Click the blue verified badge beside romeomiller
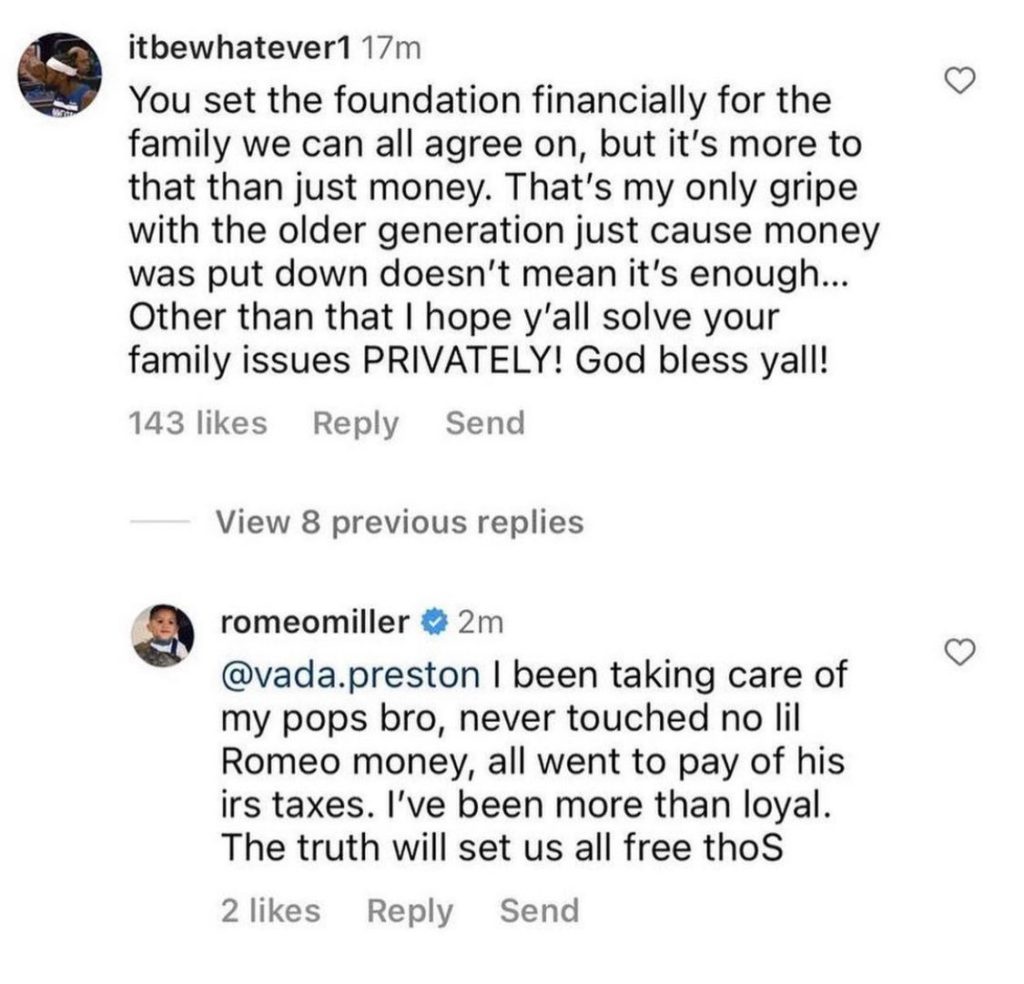This screenshot has width=1024, height=984. click(x=432, y=623)
